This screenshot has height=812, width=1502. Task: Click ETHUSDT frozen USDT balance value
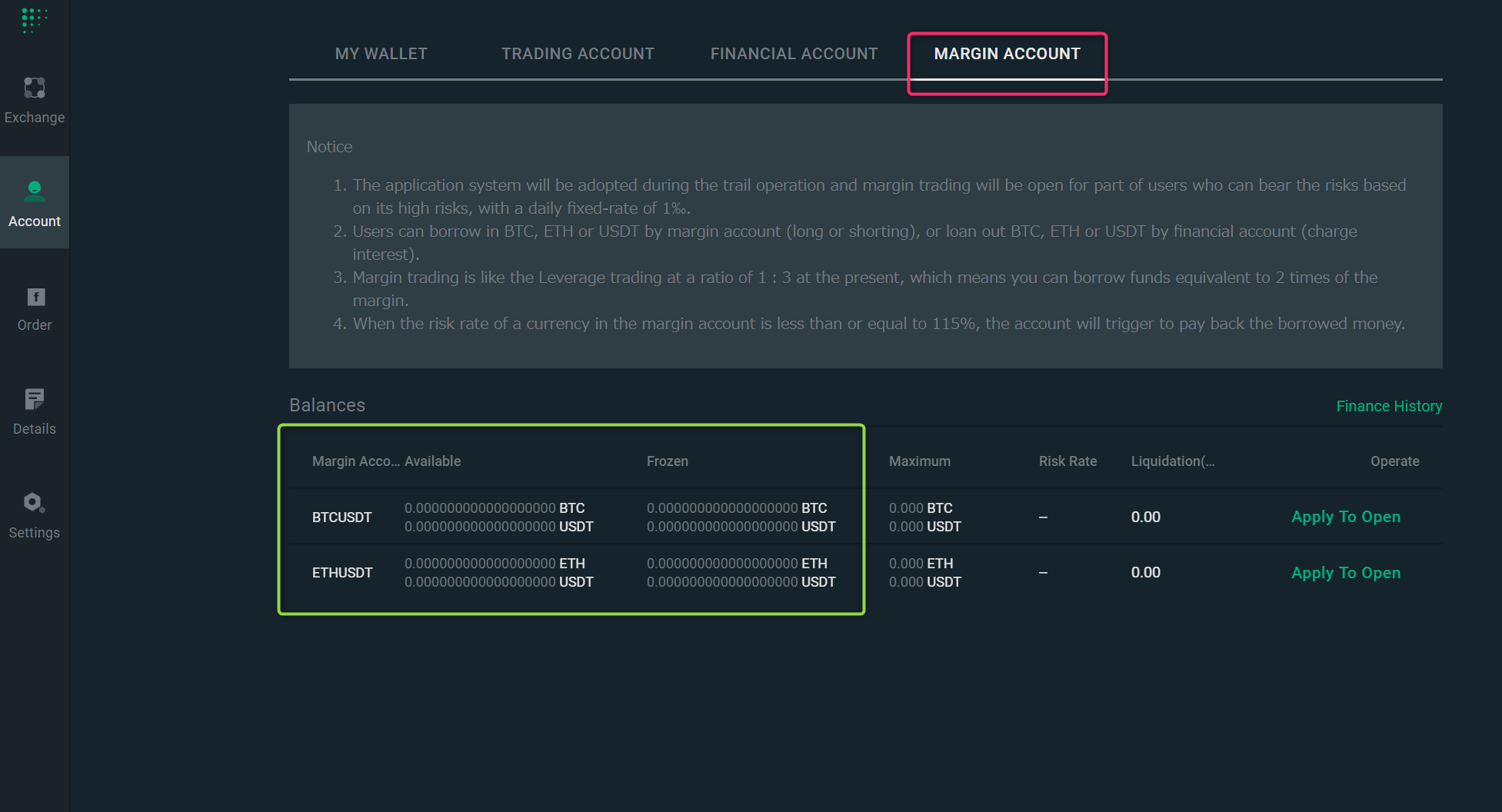741,582
